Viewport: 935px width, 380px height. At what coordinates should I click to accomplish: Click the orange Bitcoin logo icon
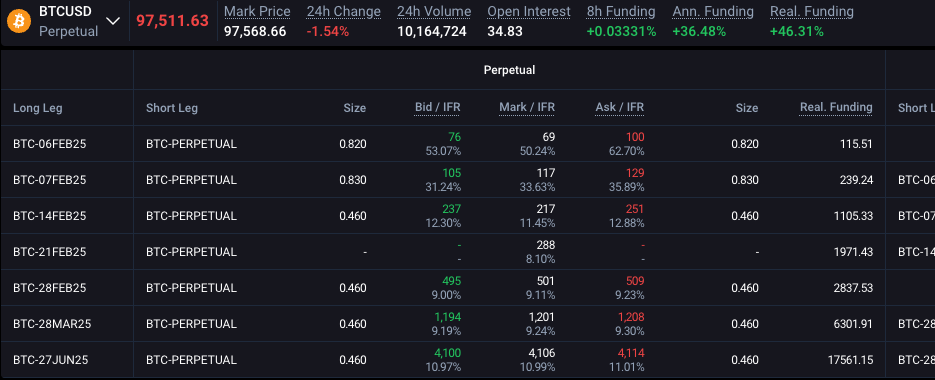(19, 21)
